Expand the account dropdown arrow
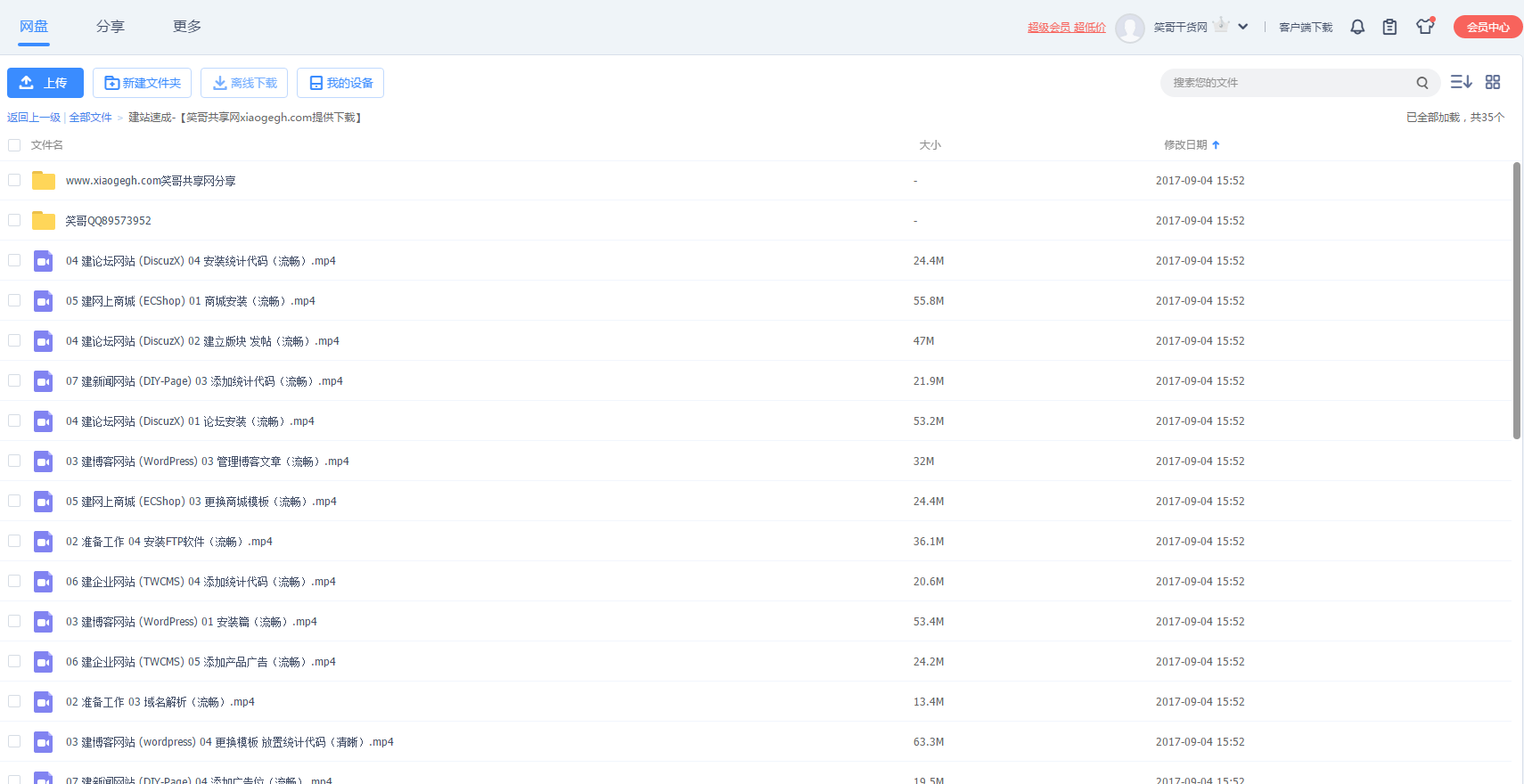The width and height of the screenshot is (1524, 784). (1243, 27)
